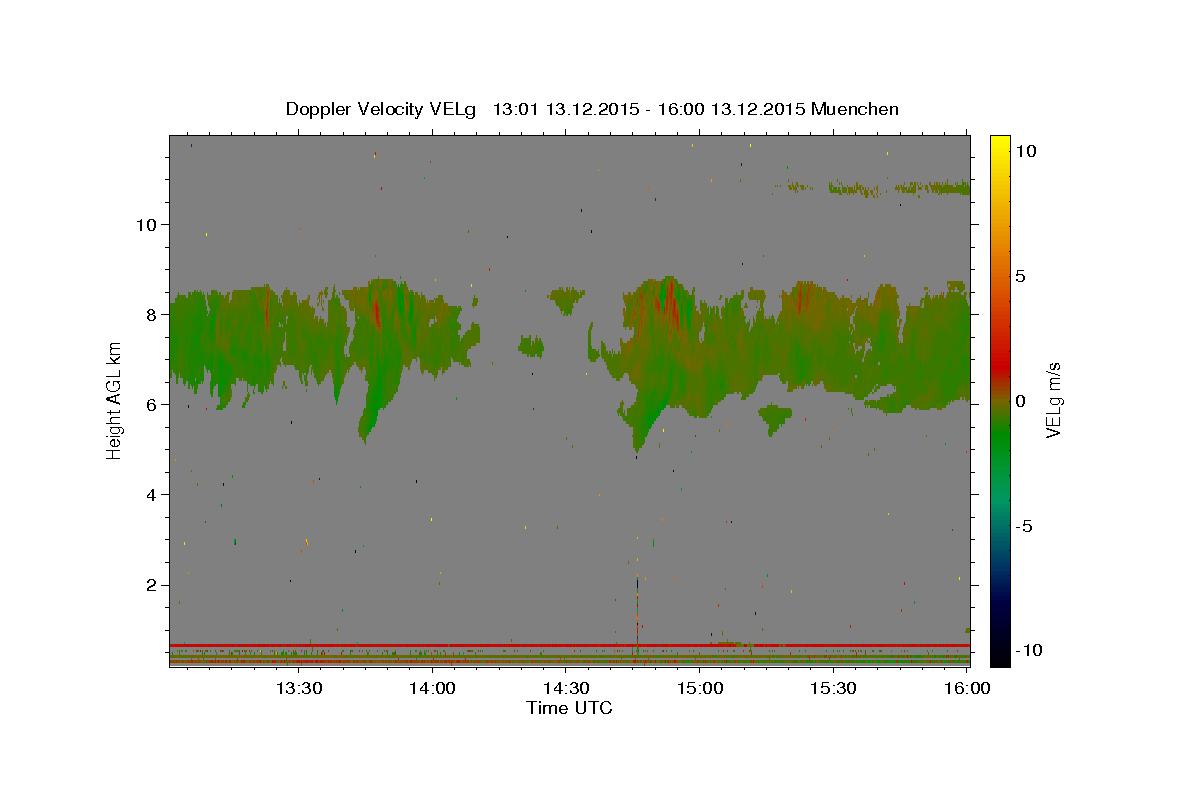Click the 'Time UTC' axis label
The height and width of the screenshot is (800, 1200).
pyautogui.click(x=569, y=708)
